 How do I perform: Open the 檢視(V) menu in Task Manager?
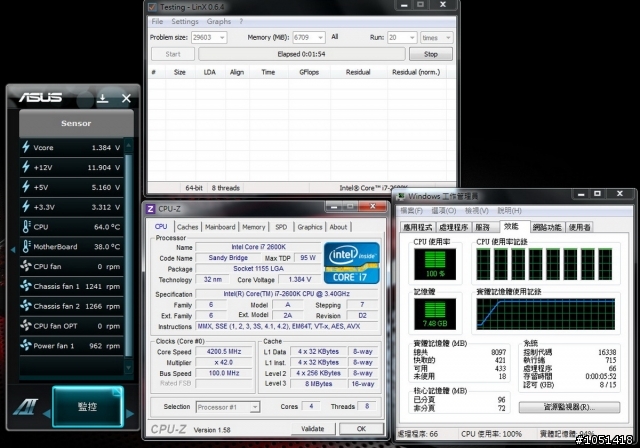(476, 211)
